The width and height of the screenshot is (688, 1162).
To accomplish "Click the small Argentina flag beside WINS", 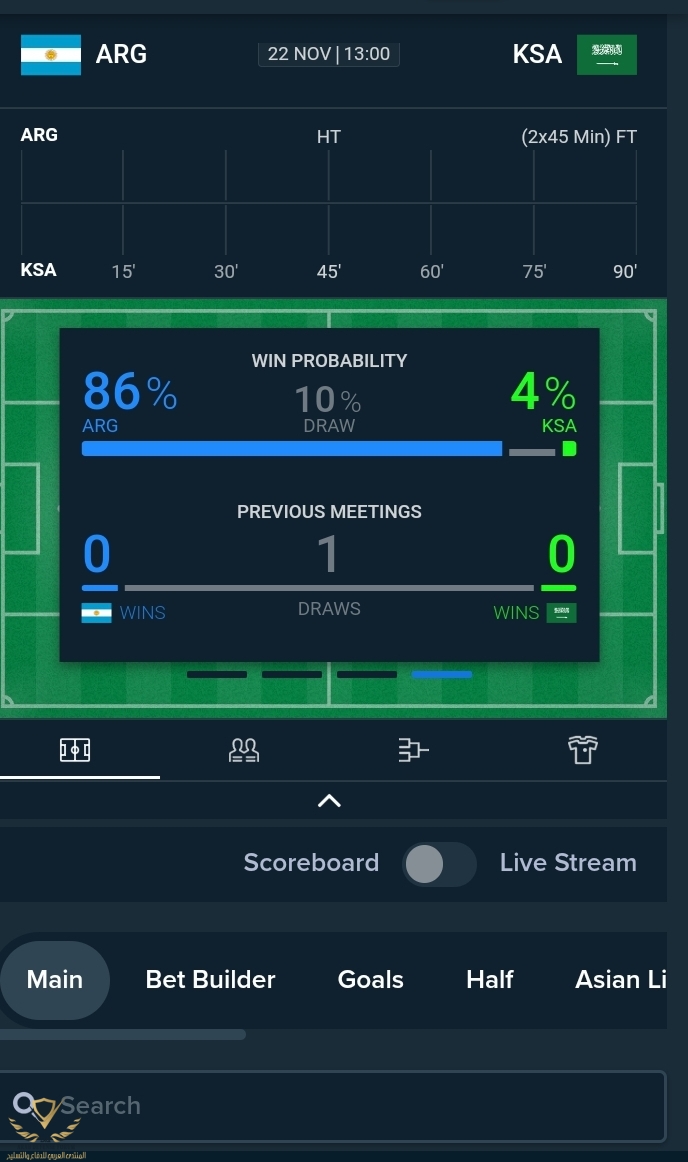I will click(96, 613).
